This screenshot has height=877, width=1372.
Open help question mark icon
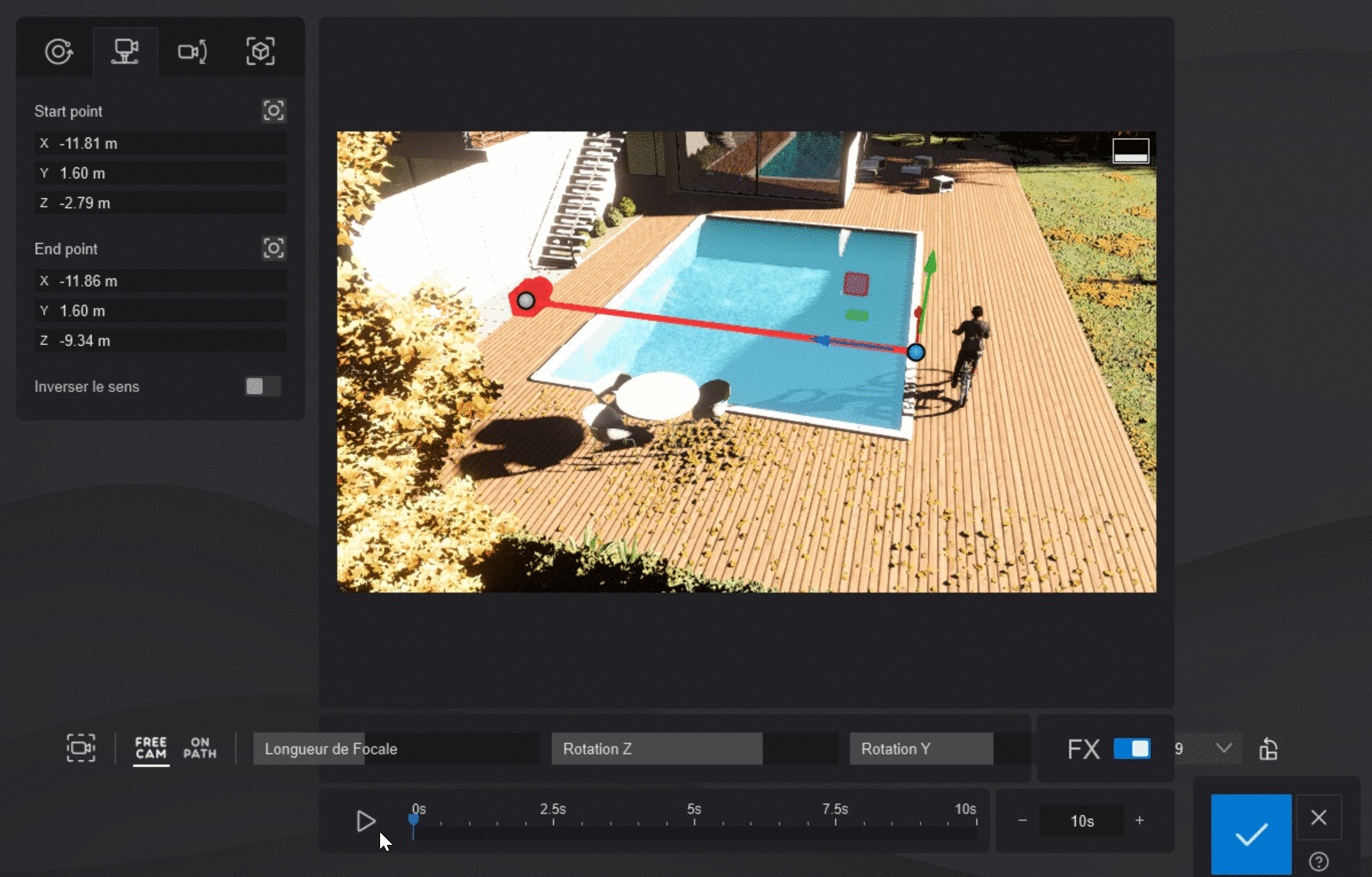pyautogui.click(x=1319, y=862)
